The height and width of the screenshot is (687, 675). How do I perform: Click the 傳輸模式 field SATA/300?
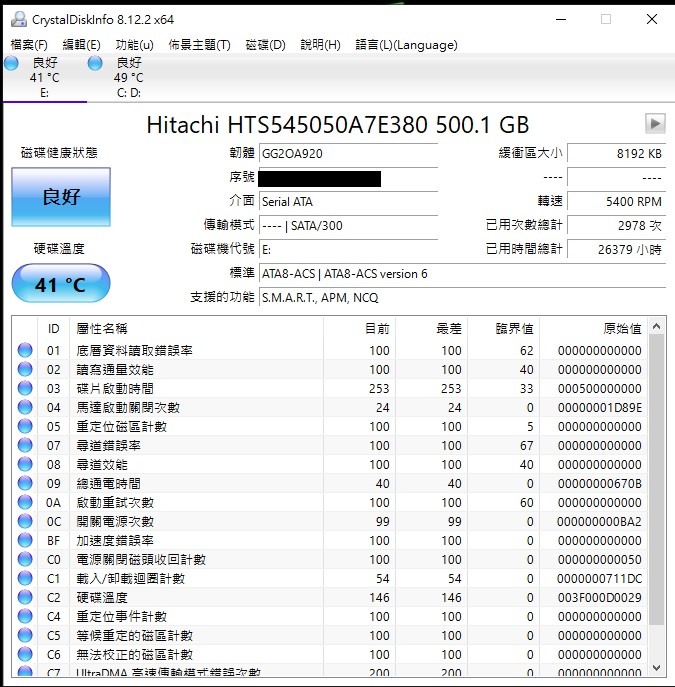click(x=348, y=226)
